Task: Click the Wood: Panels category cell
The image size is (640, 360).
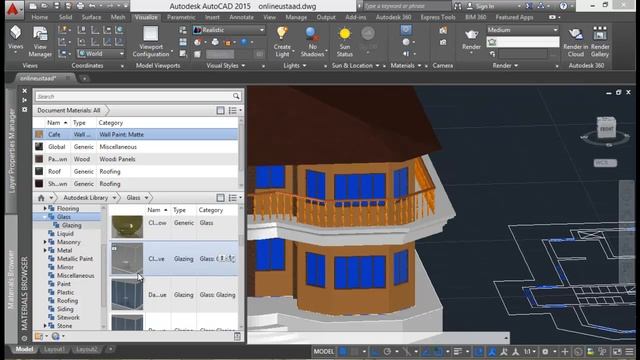Action: click(118, 159)
